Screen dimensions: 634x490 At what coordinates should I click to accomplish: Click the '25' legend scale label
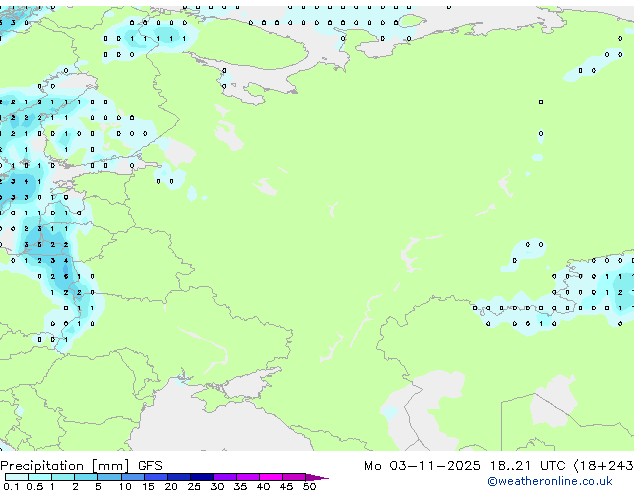194,486
